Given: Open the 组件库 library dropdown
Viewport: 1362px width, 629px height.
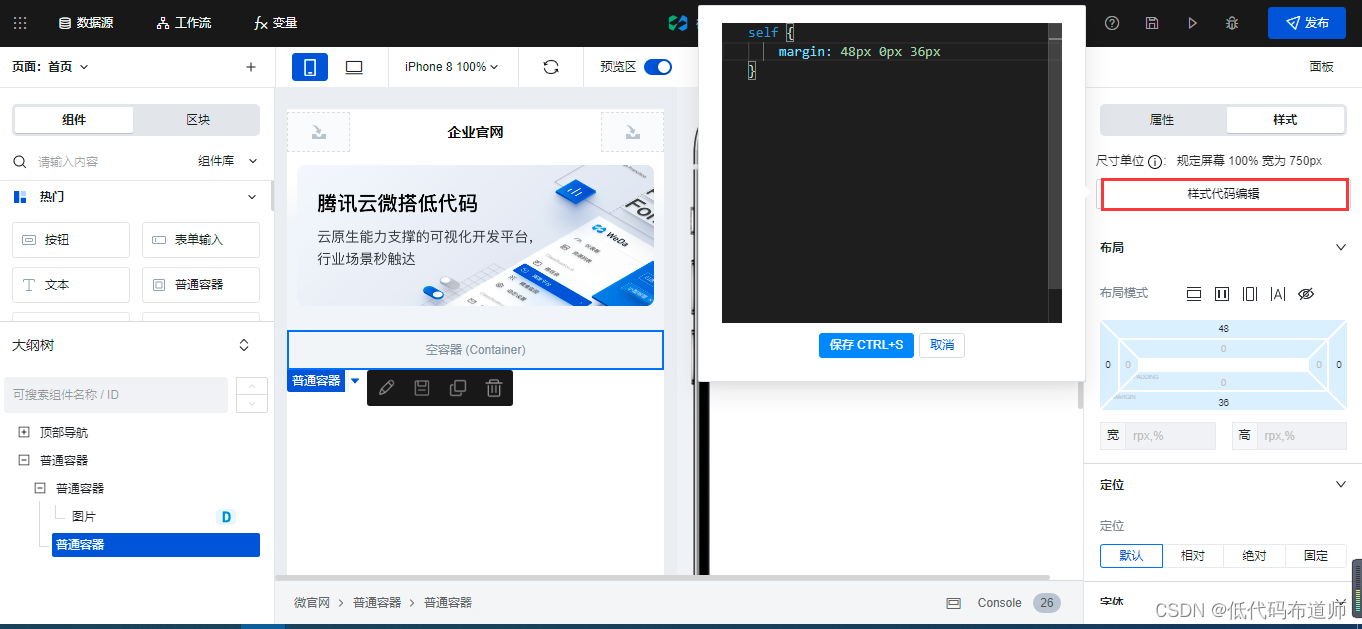Looking at the screenshot, I should click(228, 161).
